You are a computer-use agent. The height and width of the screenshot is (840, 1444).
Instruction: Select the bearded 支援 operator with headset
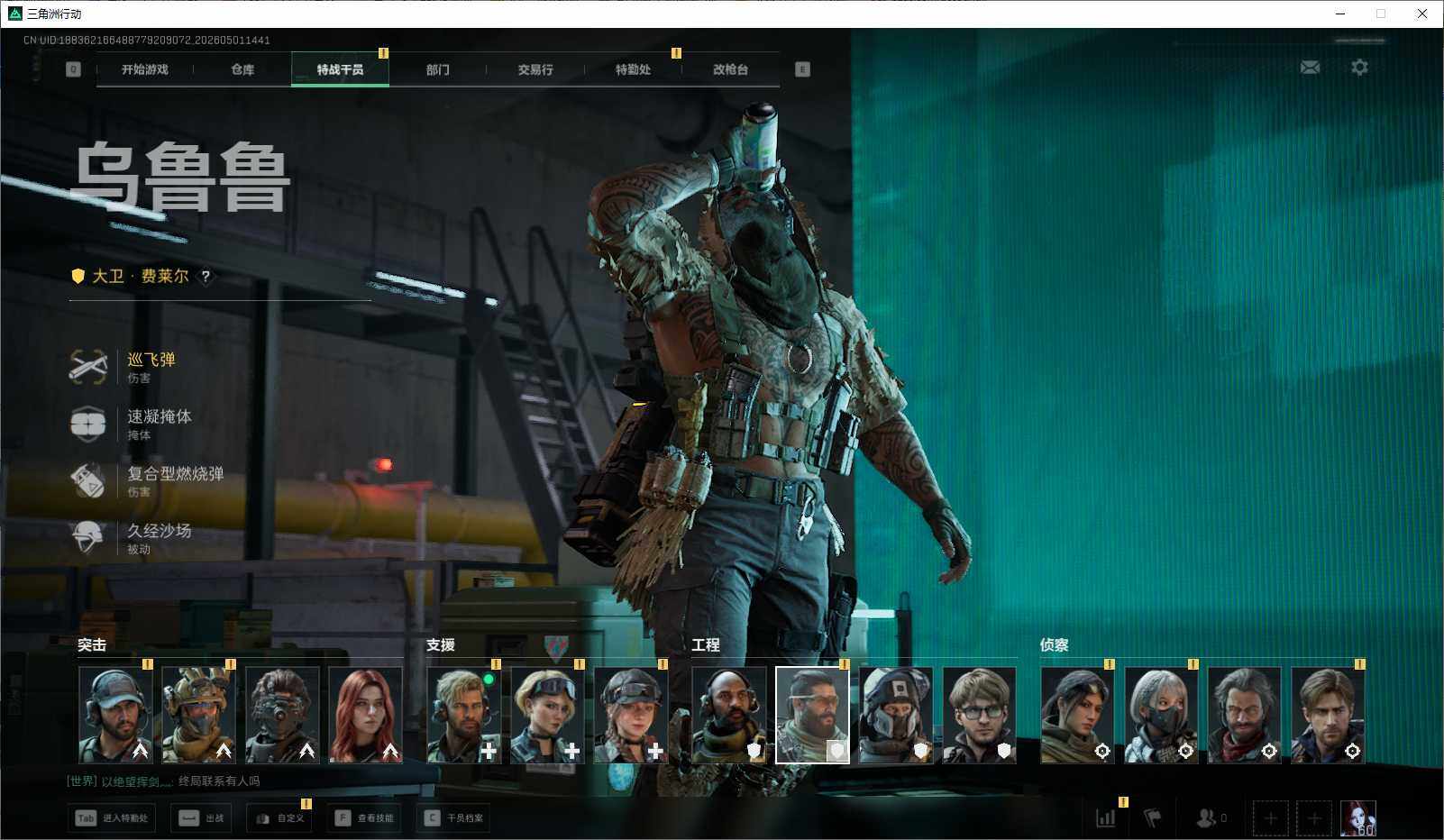click(463, 715)
